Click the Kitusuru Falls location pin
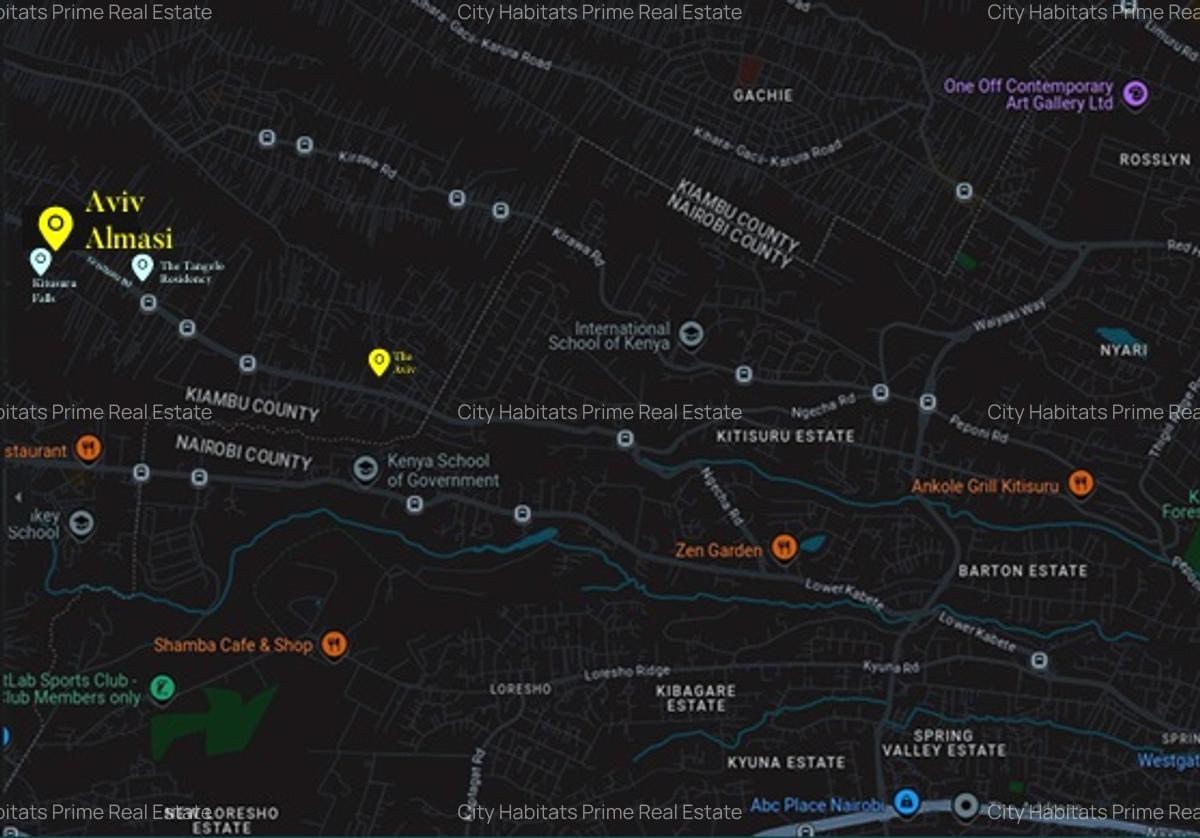 40,261
